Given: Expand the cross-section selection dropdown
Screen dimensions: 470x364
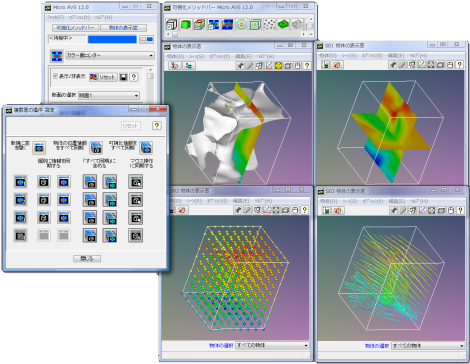Looking at the screenshot, I should pyautogui.click(x=109, y=95).
